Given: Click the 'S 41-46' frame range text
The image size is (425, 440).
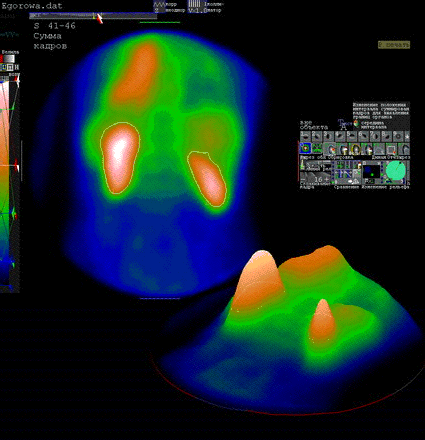Looking at the screenshot, I should click(x=55, y=26).
